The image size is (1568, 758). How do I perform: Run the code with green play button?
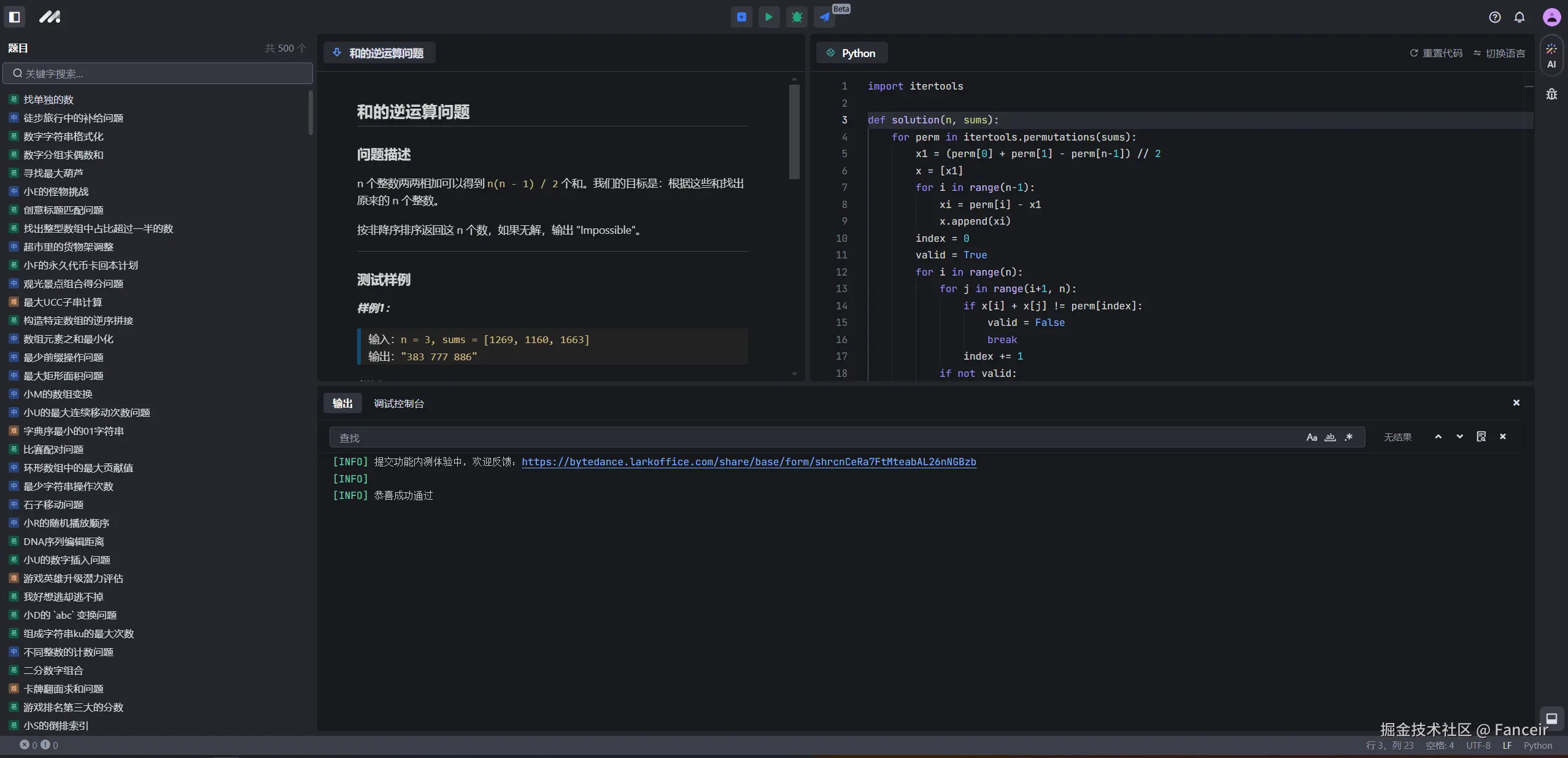[768, 17]
